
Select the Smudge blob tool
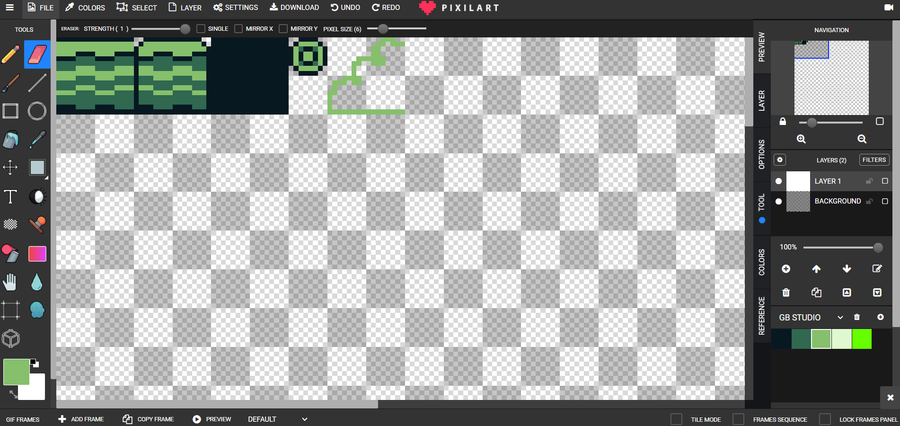[37, 310]
